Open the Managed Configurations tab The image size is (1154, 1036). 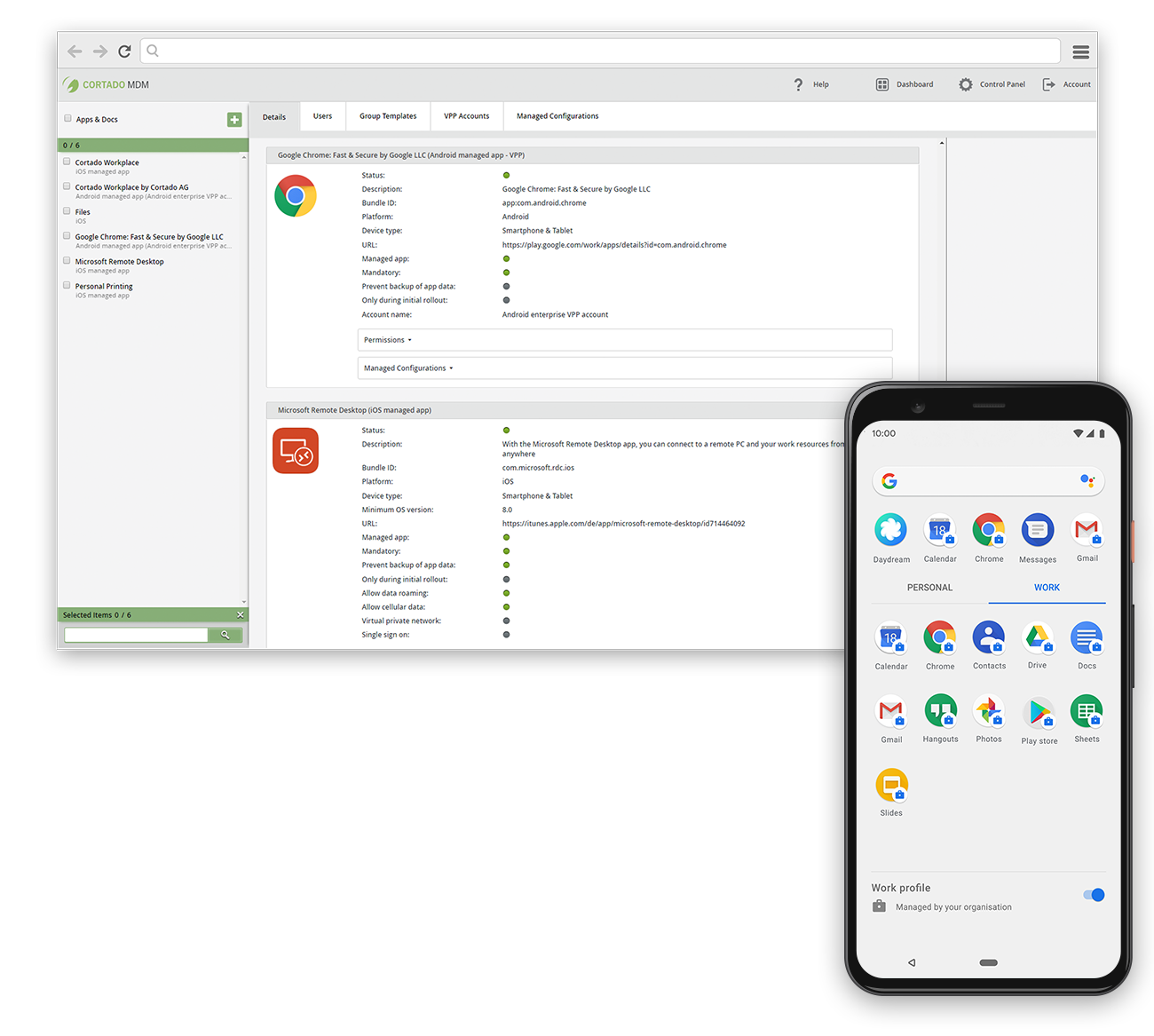[x=557, y=116]
